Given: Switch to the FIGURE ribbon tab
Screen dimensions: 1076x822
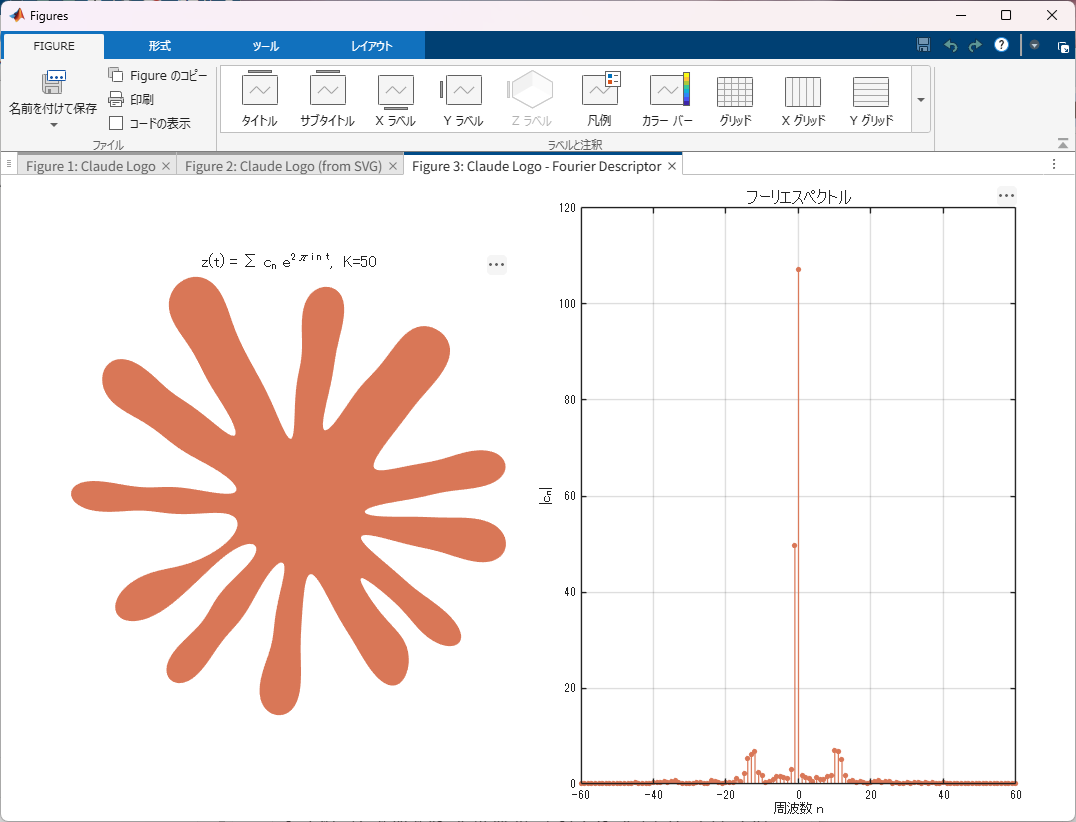Looking at the screenshot, I should 54,46.
